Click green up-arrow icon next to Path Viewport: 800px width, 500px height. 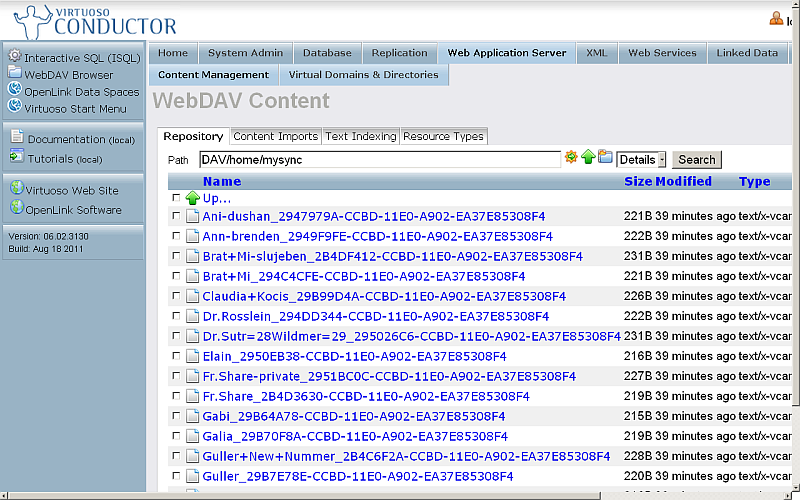click(588, 158)
